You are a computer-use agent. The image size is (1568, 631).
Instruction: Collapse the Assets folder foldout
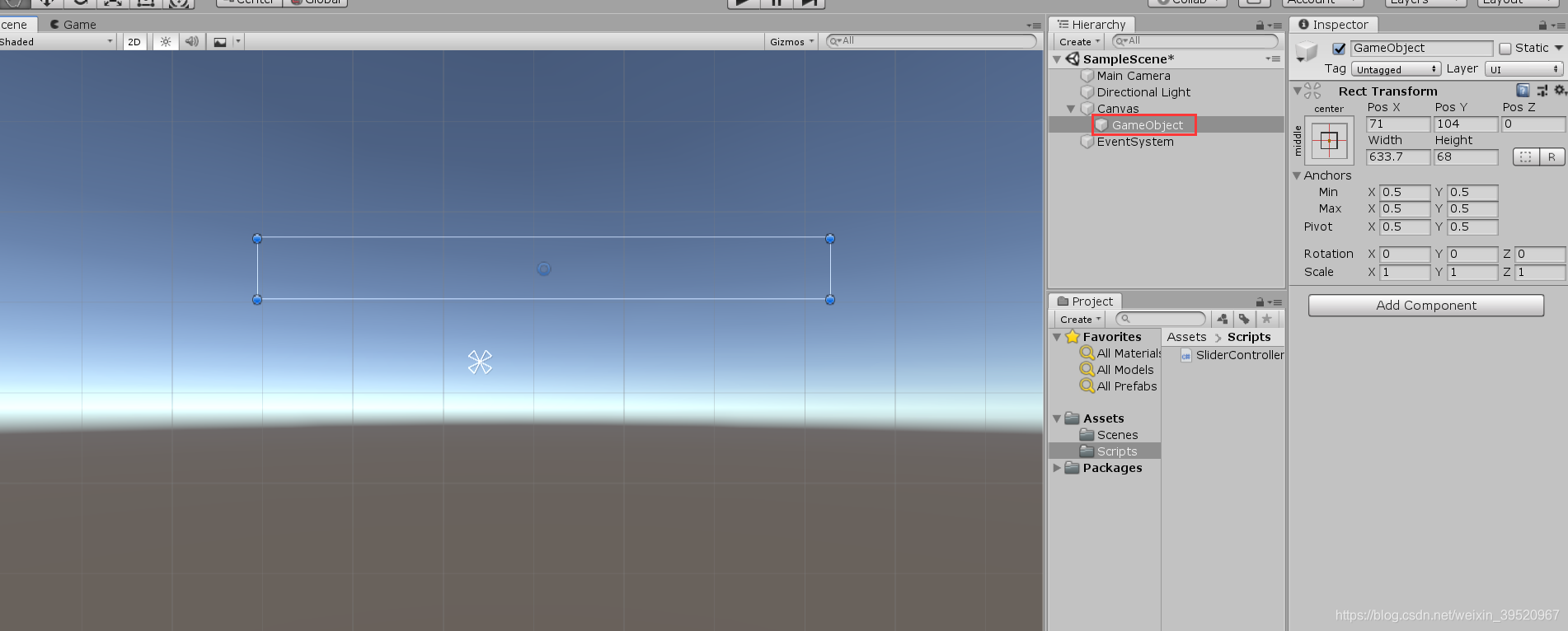[x=1057, y=418]
